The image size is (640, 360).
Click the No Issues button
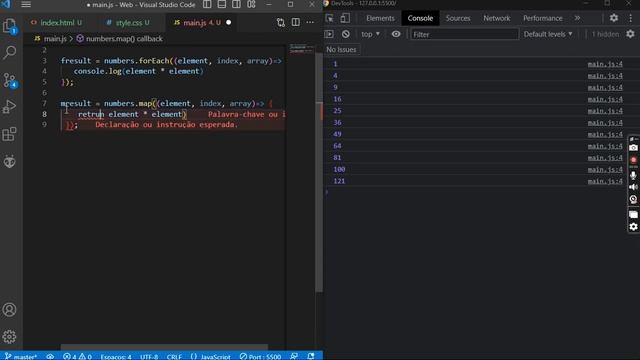tap(341, 49)
